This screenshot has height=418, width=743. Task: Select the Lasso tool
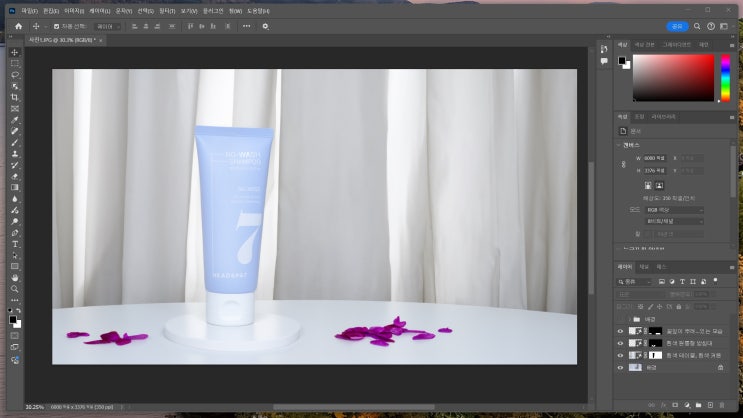[15, 75]
